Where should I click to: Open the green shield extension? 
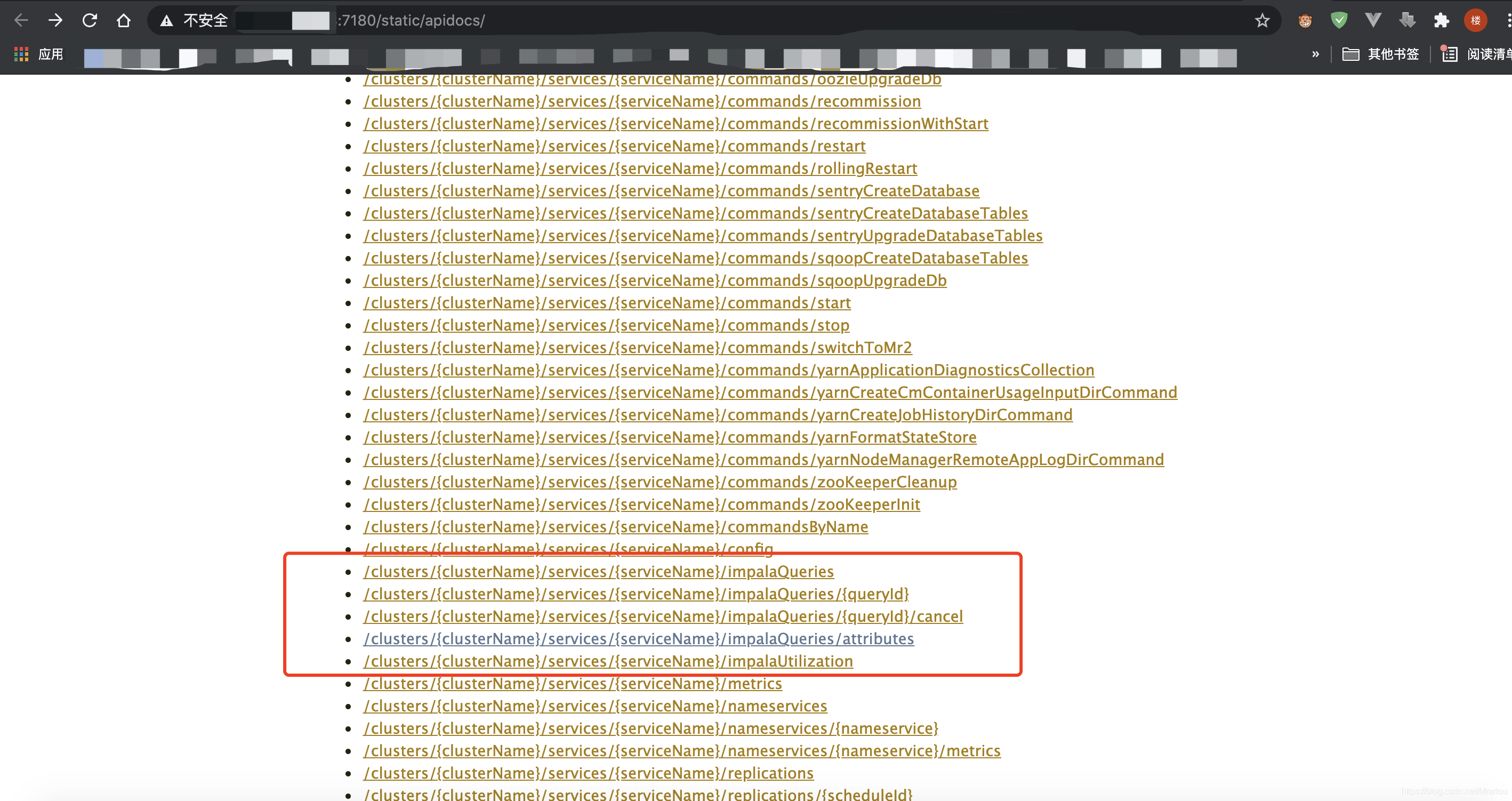coord(1339,21)
